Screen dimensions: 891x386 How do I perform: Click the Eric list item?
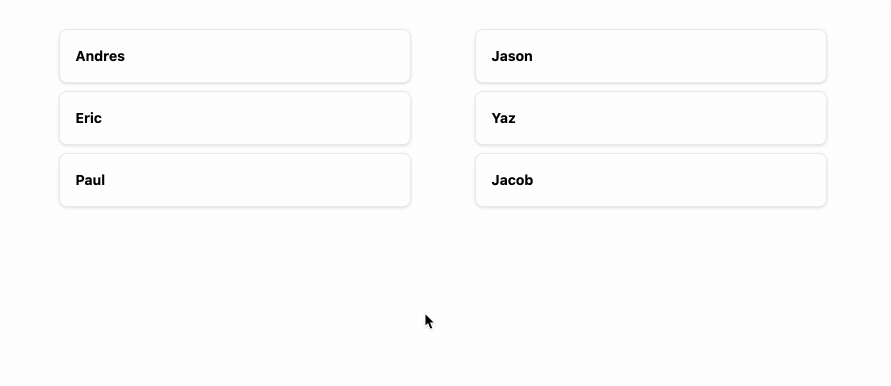coord(235,118)
